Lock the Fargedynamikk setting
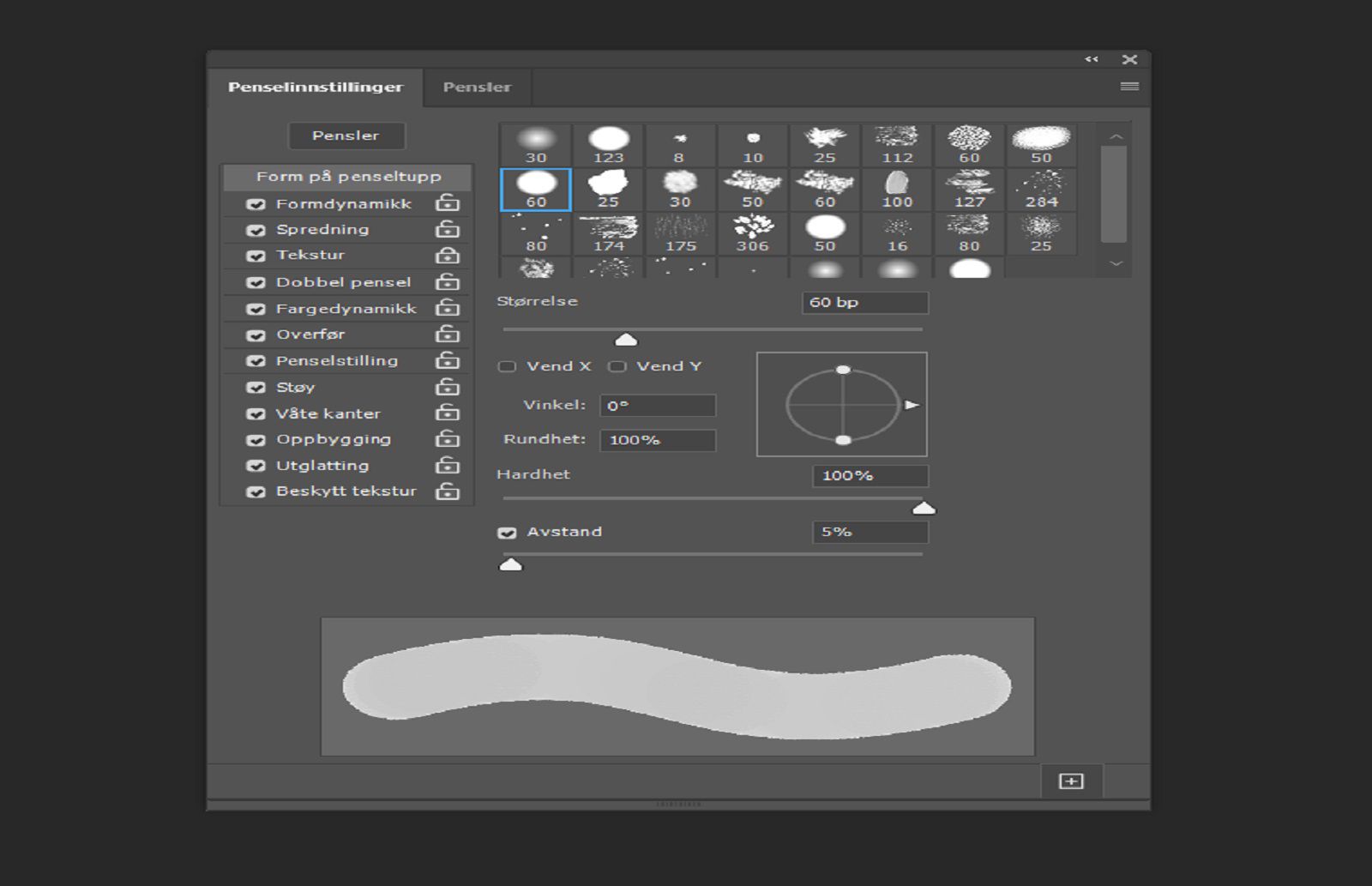Screen dimensions: 1372x886 tap(448, 308)
